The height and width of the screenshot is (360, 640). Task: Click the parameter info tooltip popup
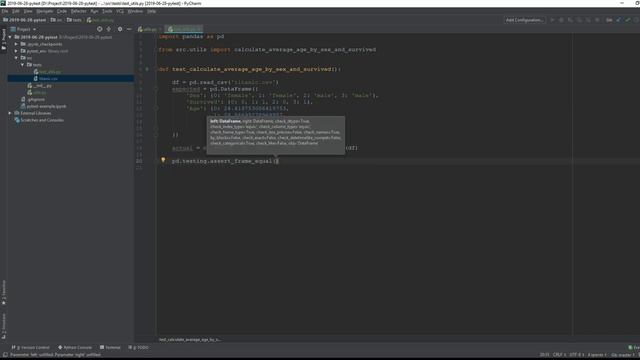[276, 135]
